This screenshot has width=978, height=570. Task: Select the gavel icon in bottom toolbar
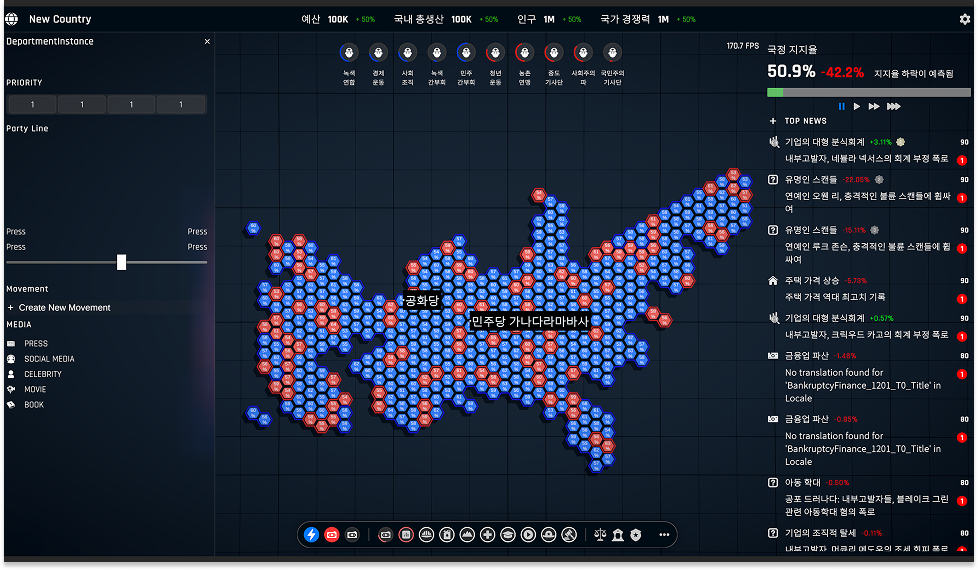pos(569,535)
